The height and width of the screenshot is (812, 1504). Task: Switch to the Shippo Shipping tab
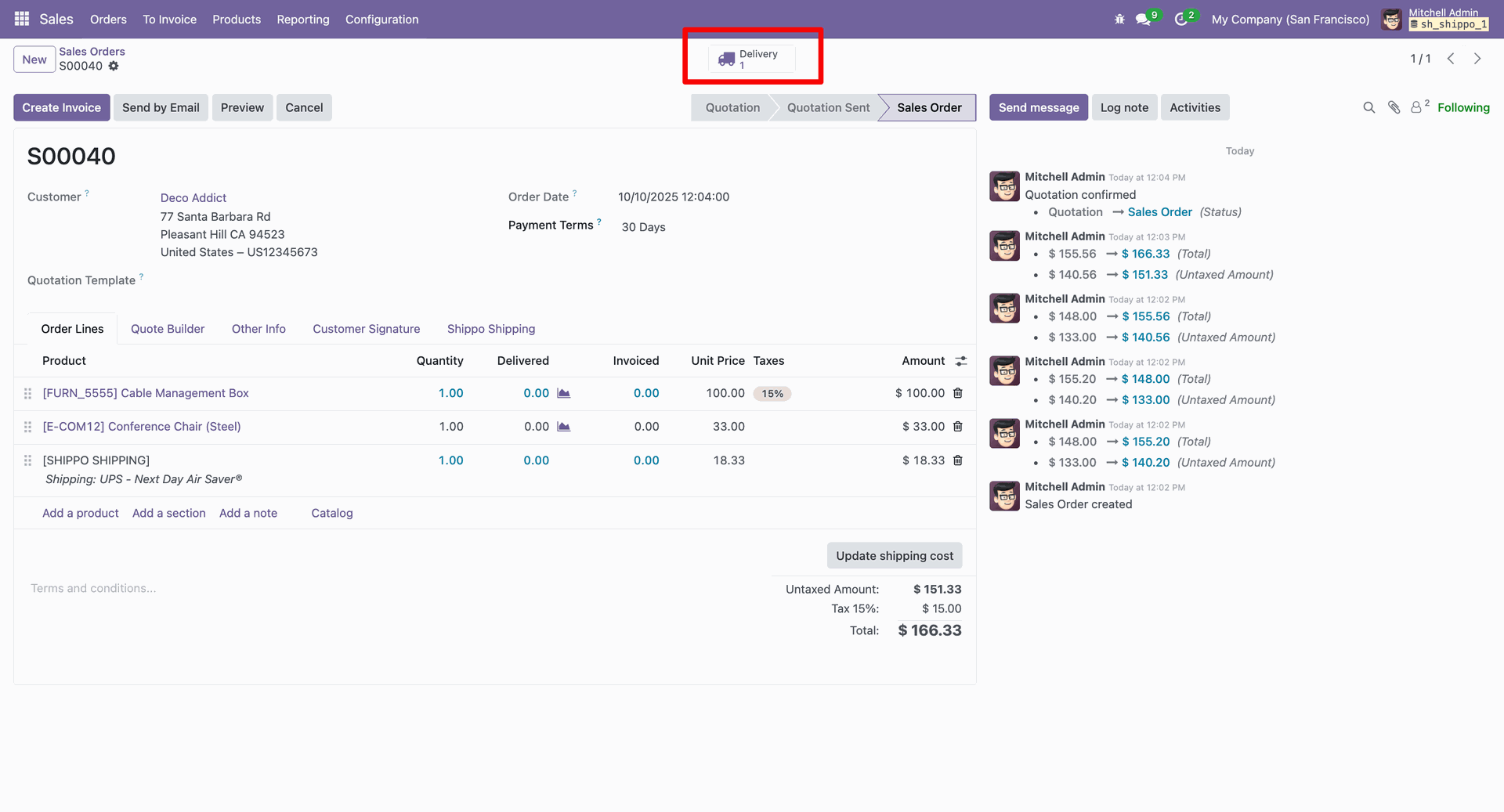(490, 329)
